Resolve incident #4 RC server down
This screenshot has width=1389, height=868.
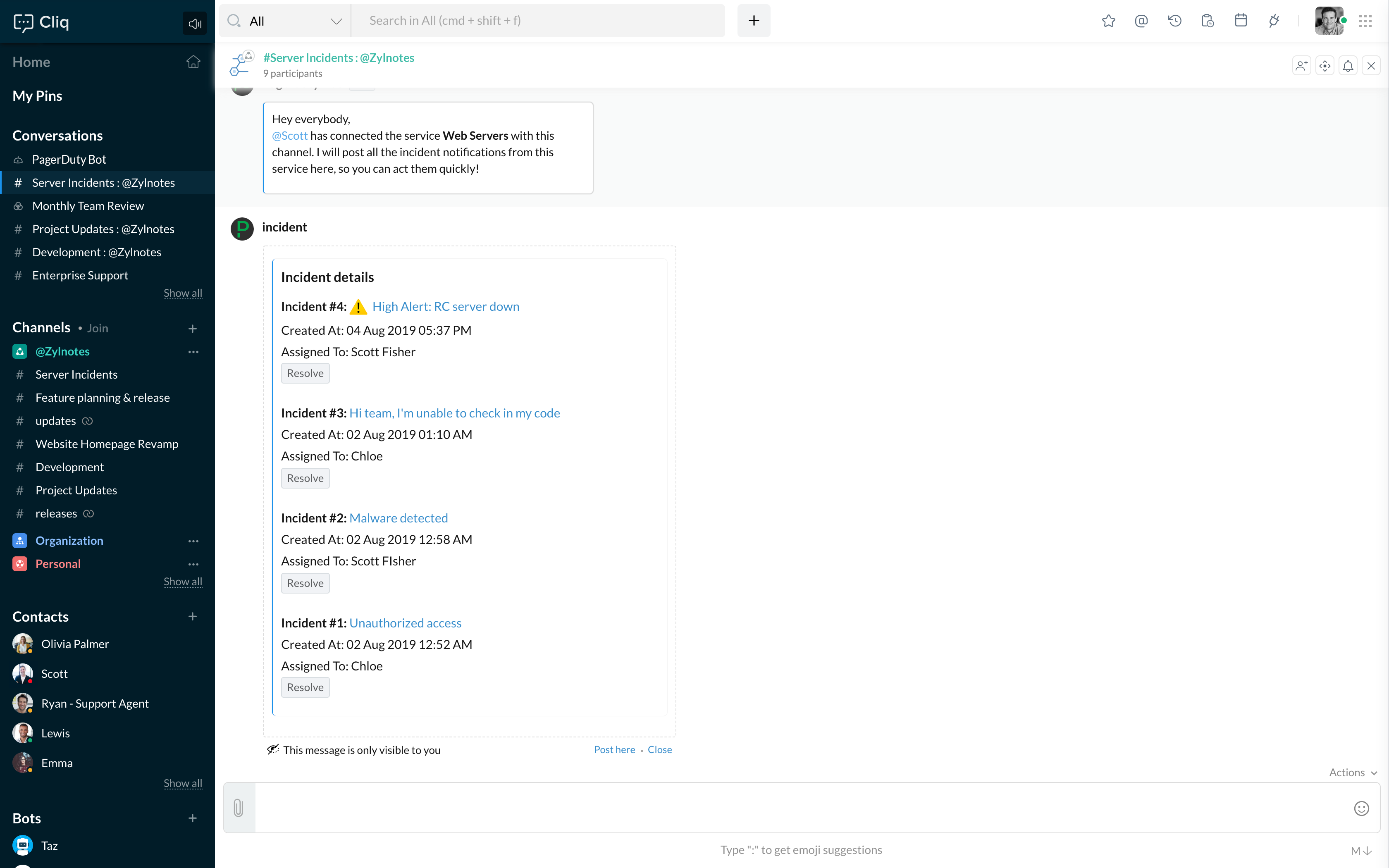pyautogui.click(x=305, y=374)
